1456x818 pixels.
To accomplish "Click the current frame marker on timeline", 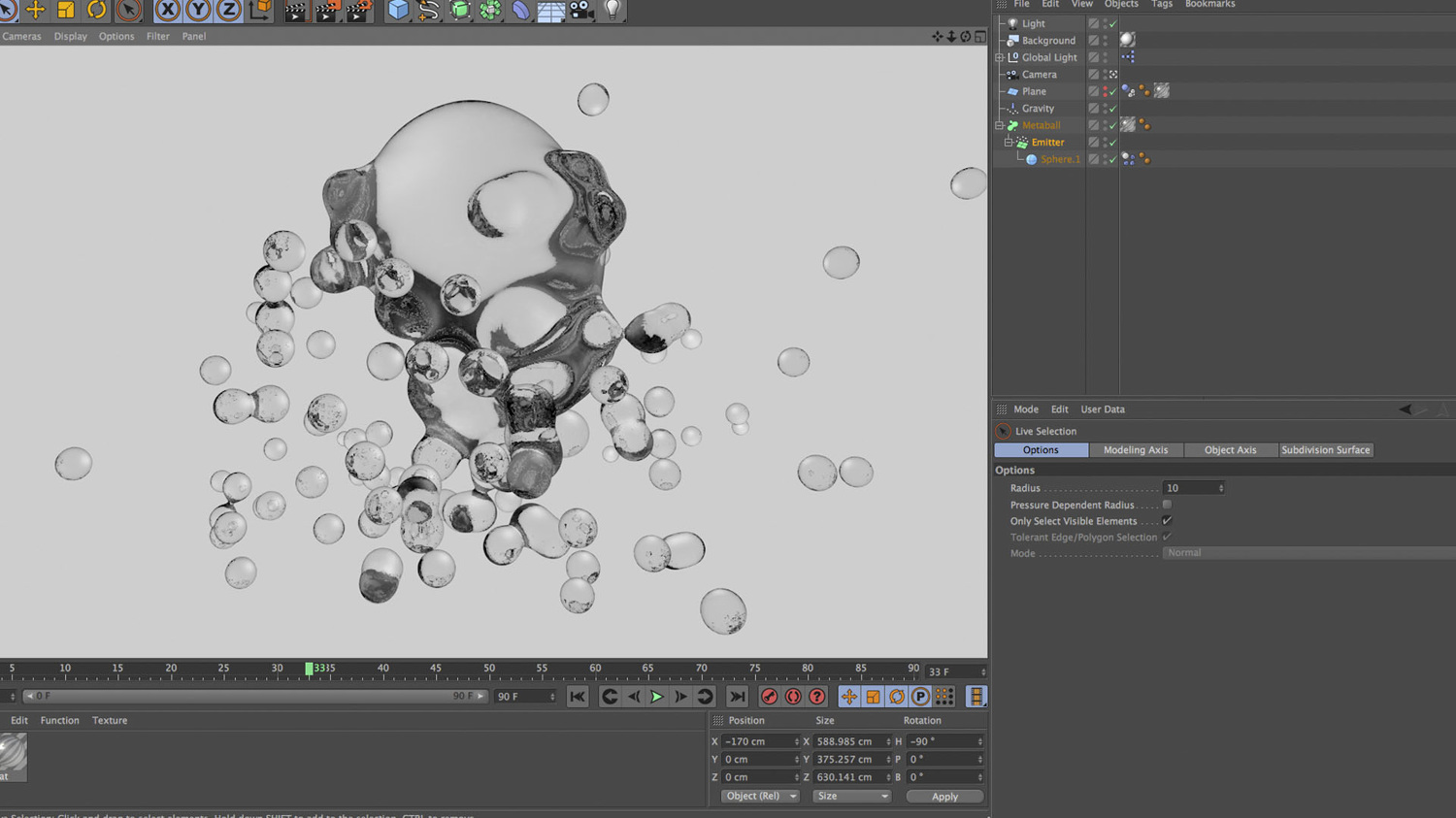I will (x=309, y=669).
